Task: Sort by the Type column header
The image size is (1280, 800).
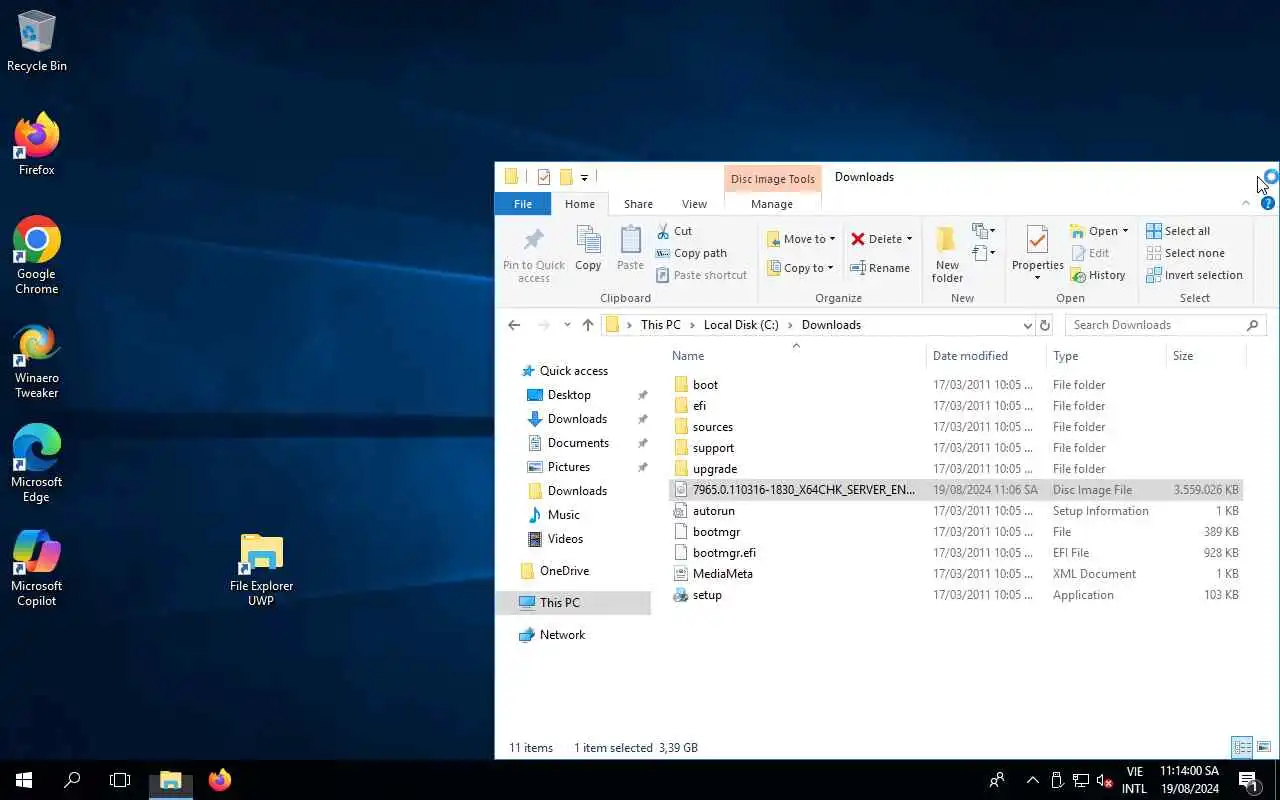Action: 1106,356
